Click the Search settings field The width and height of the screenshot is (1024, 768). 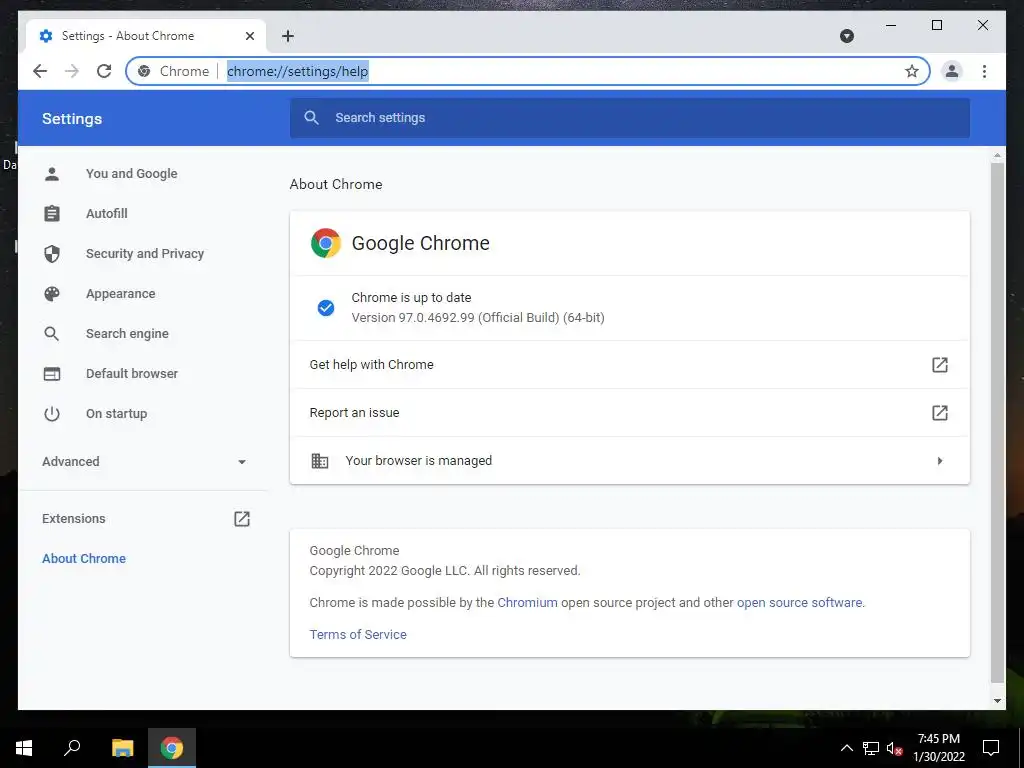[x=630, y=118]
